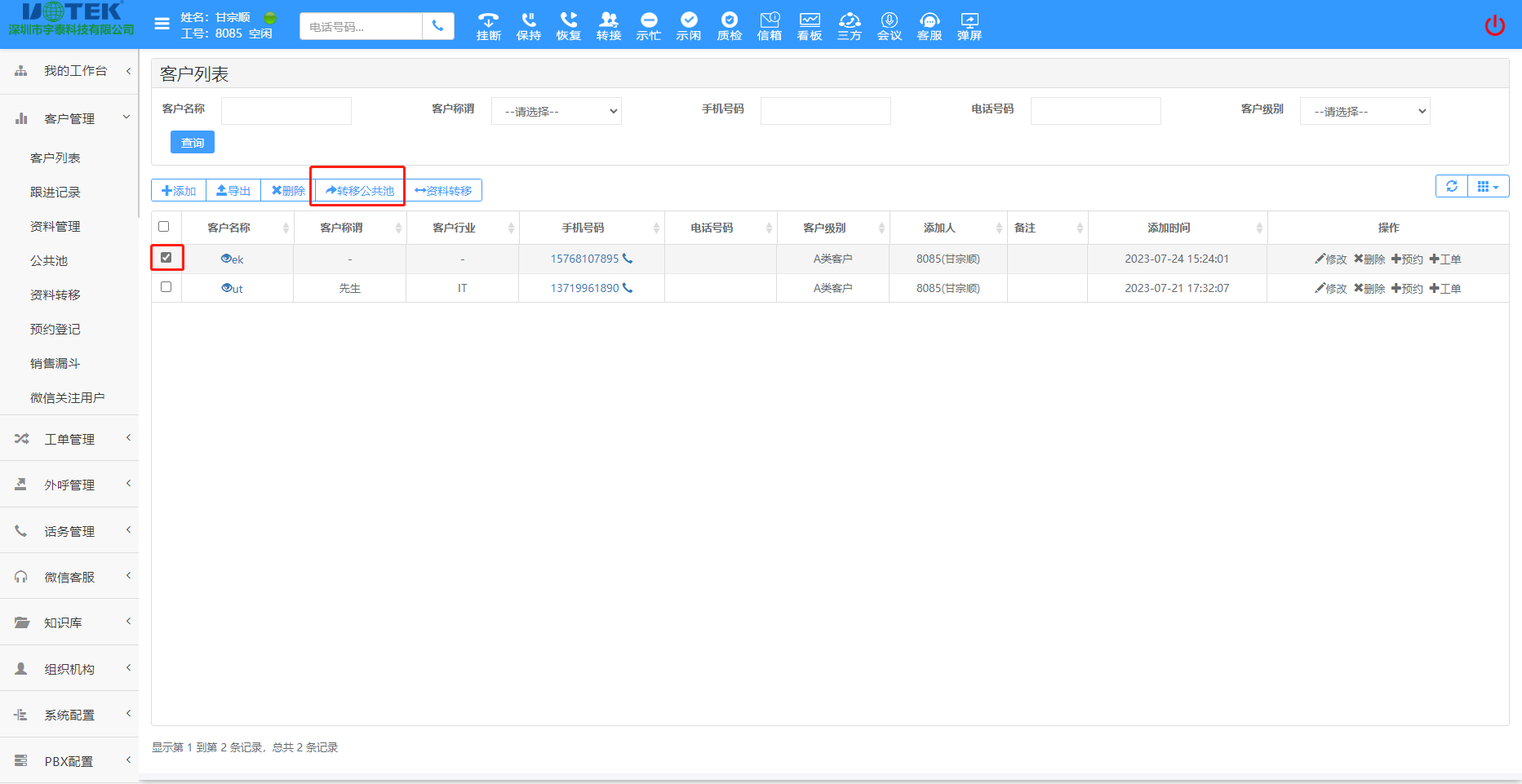Viewport: 1522px width, 784px height.
Task: Check the checkbox for customer ut
Action: pos(166,287)
